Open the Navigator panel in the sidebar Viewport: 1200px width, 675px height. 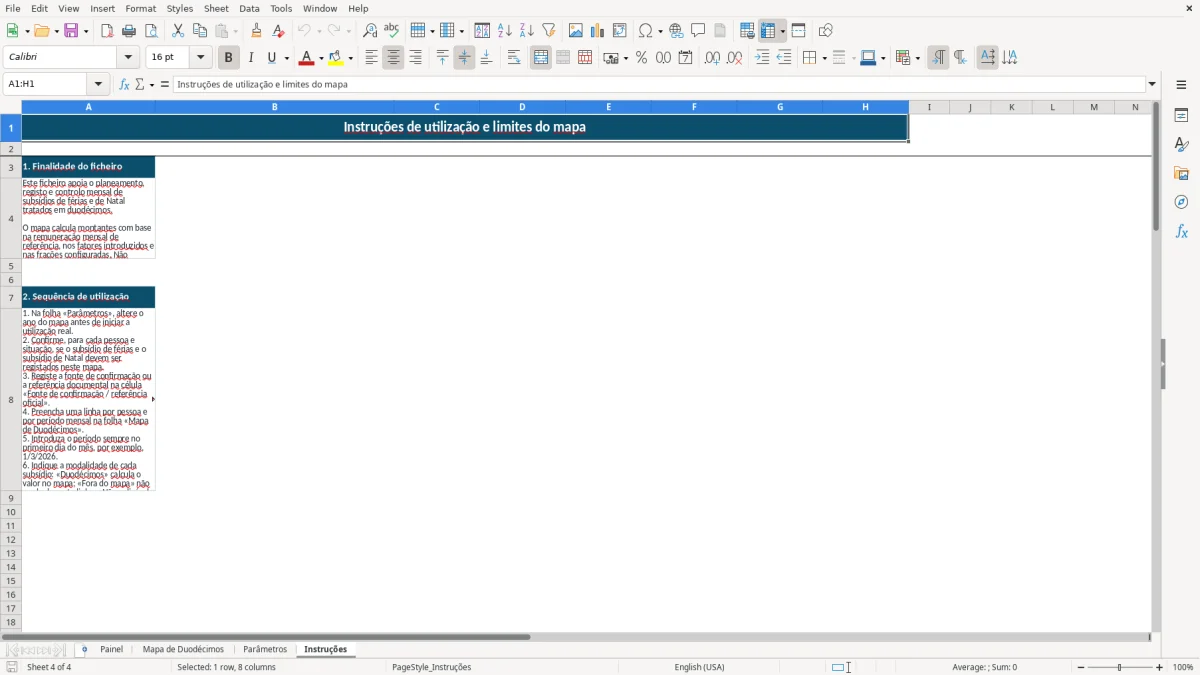click(x=1181, y=202)
